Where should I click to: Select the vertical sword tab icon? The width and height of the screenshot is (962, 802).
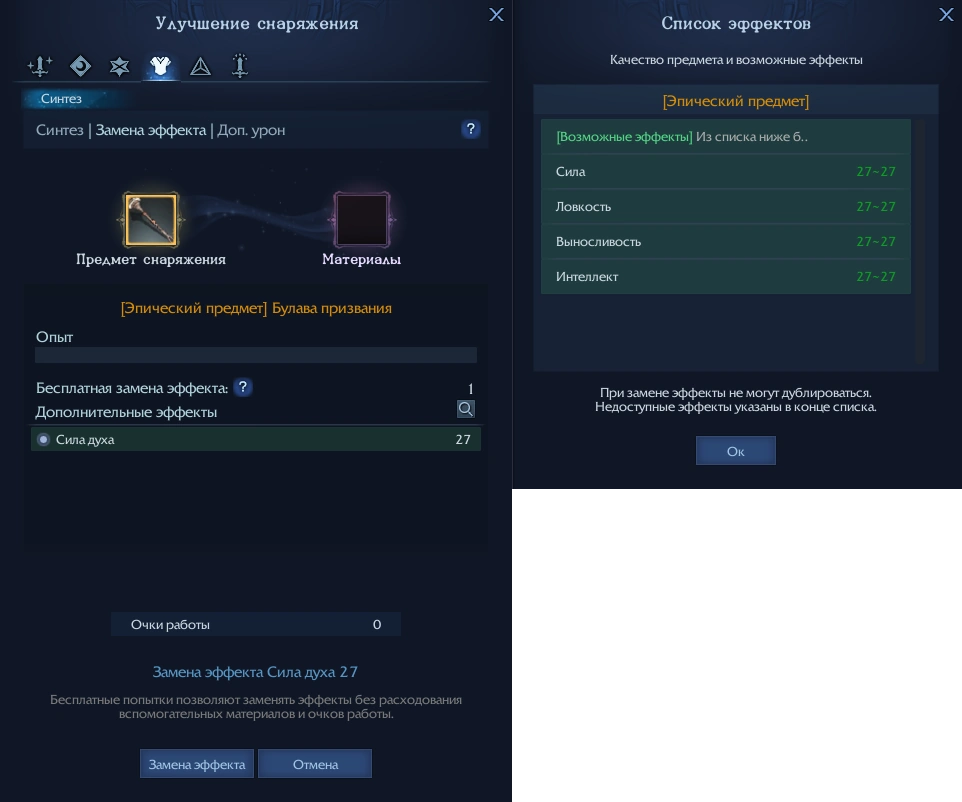[x=240, y=66]
